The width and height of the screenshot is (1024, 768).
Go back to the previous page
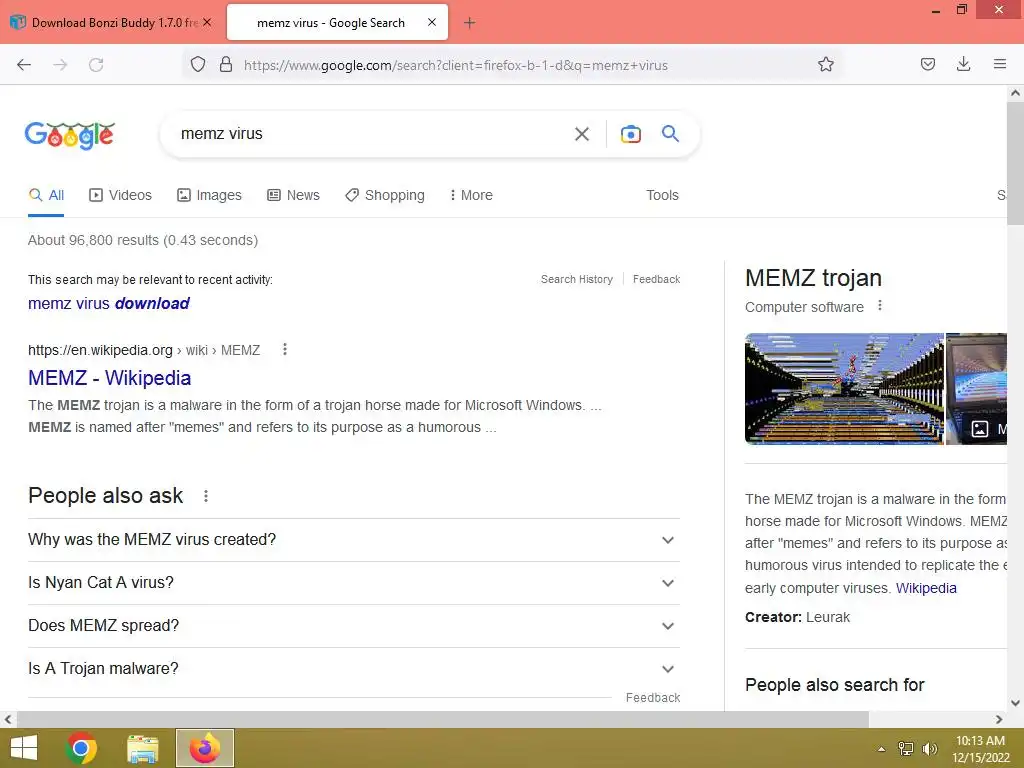(24, 65)
